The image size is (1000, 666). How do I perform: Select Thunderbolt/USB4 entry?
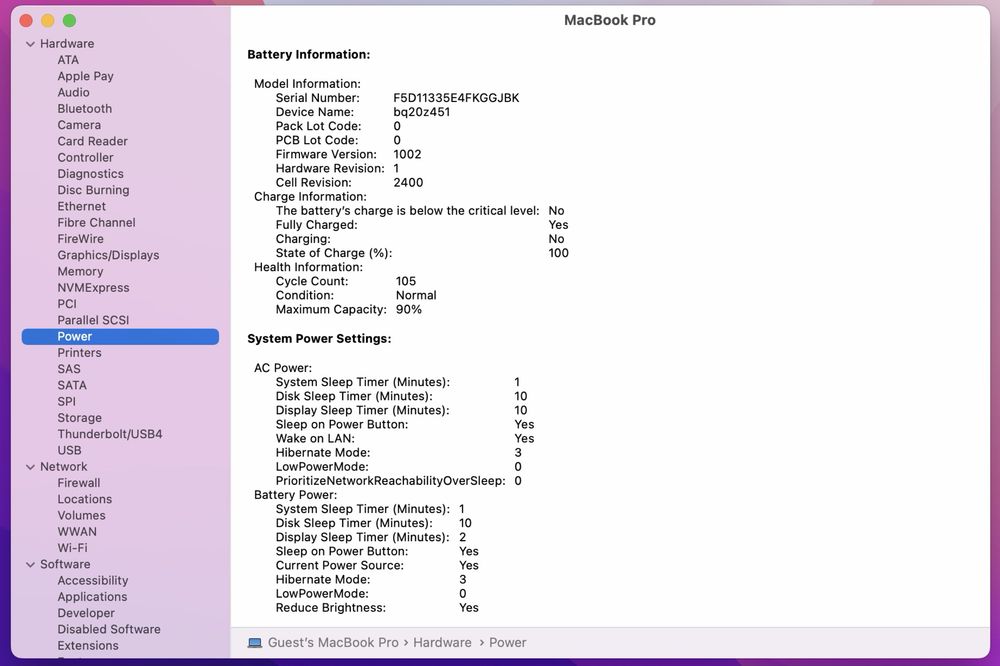point(110,434)
